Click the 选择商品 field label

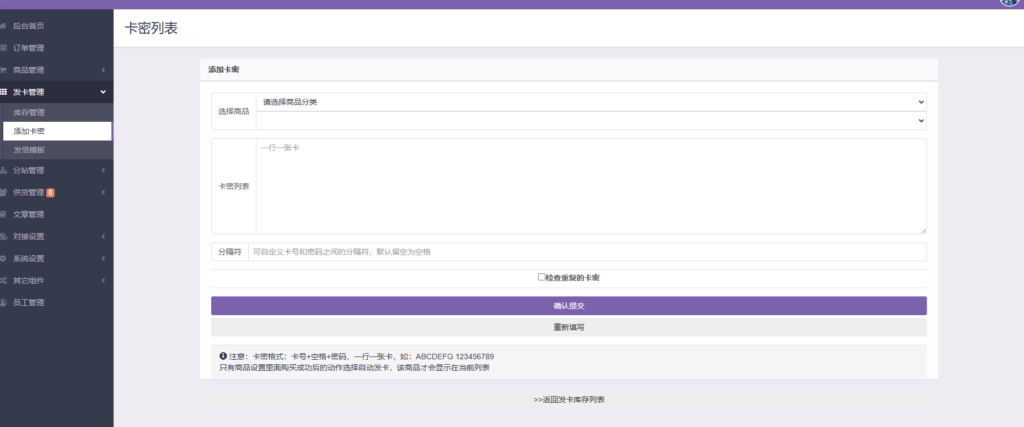pos(233,112)
